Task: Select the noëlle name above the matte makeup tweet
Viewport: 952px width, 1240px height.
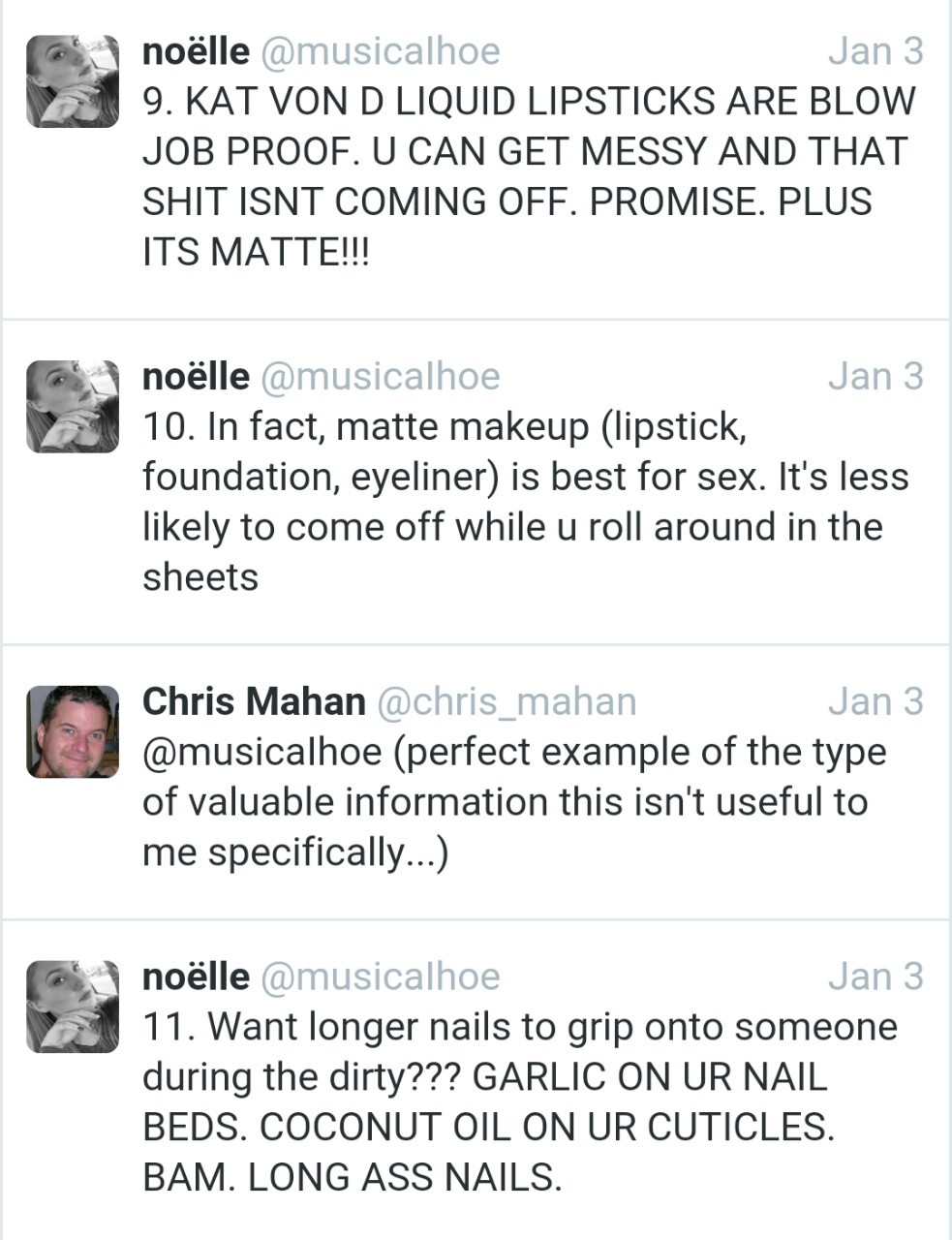Action: tap(195, 377)
